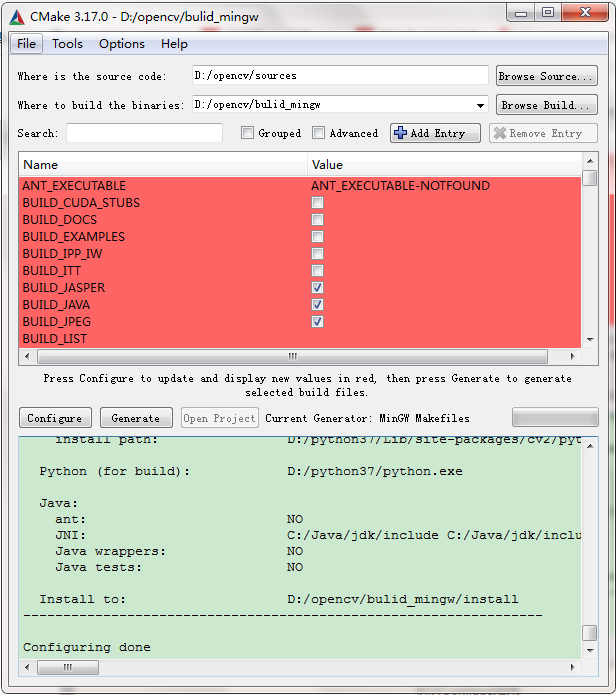The image size is (616, 695).
Task: Uncheck BUILD_JPEG checkbox
Action: 317,321
